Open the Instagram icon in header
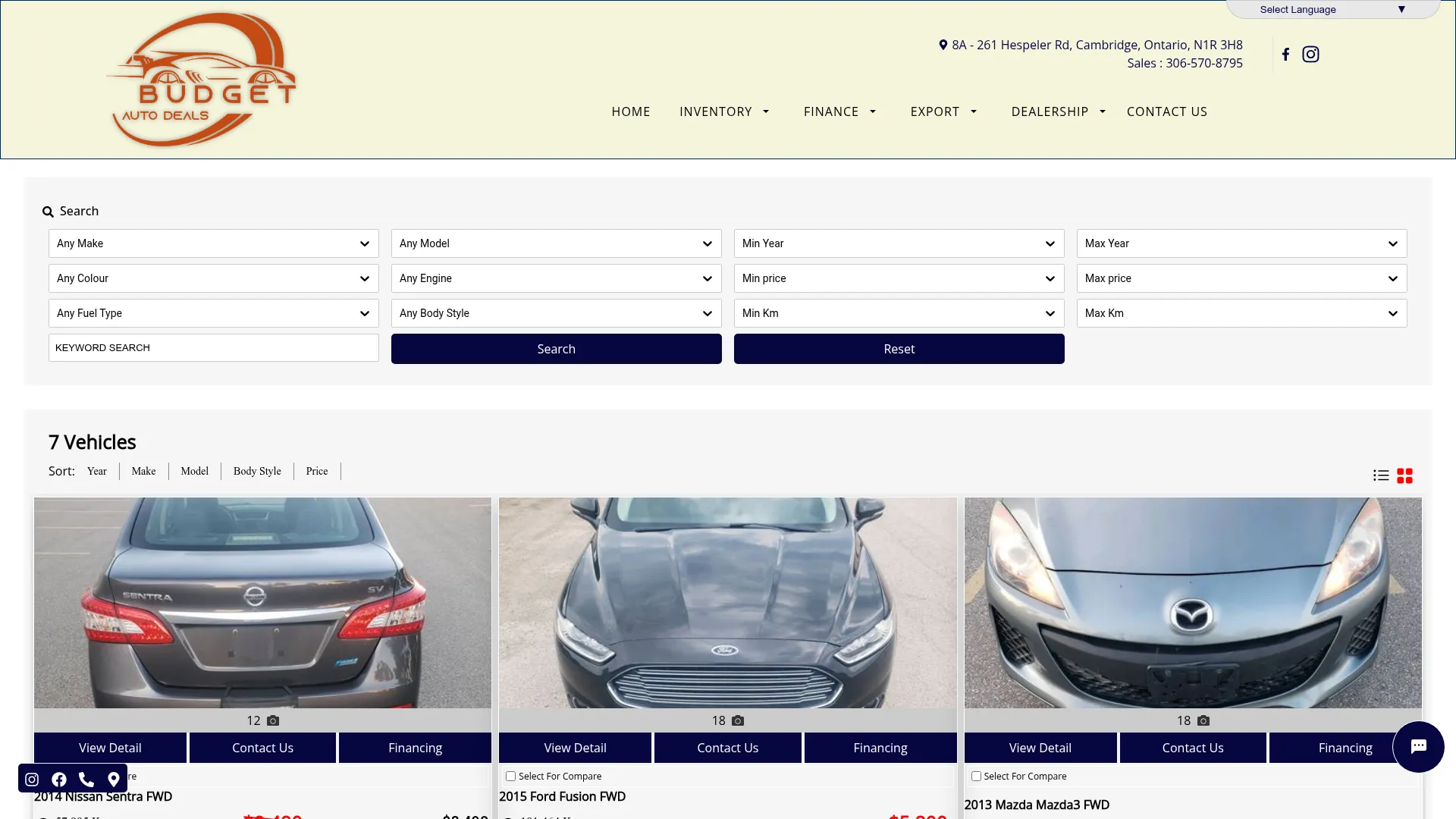 click(1310, 55)
